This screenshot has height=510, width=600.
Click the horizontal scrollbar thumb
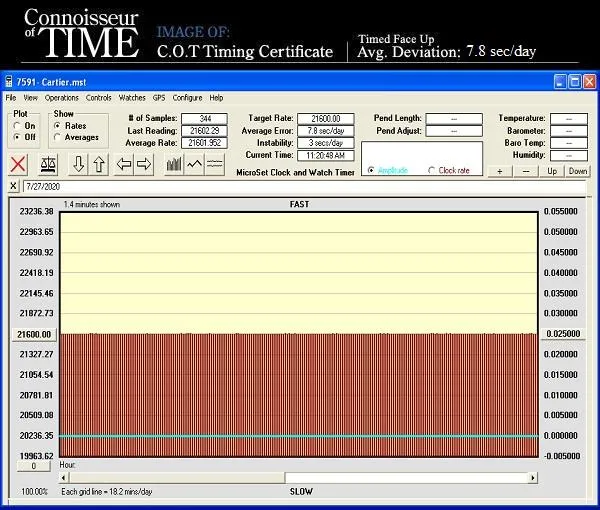[177, 477]
